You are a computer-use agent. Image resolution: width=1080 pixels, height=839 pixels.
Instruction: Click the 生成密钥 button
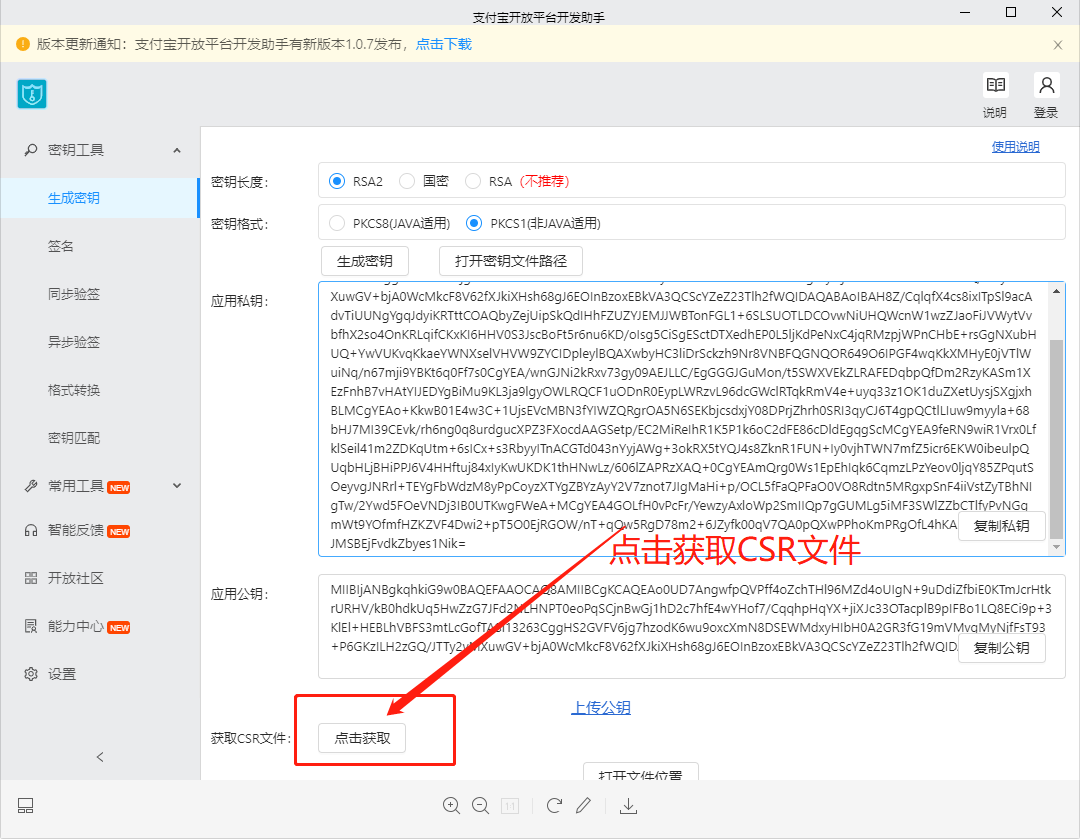click(x=365, y=261)
